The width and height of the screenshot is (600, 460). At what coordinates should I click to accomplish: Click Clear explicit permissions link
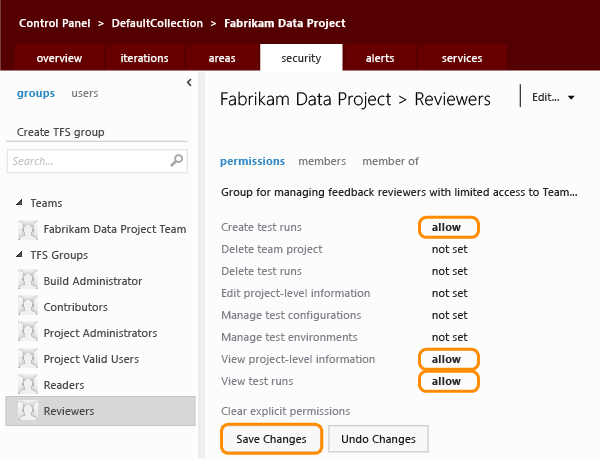(x=285, y=411)
